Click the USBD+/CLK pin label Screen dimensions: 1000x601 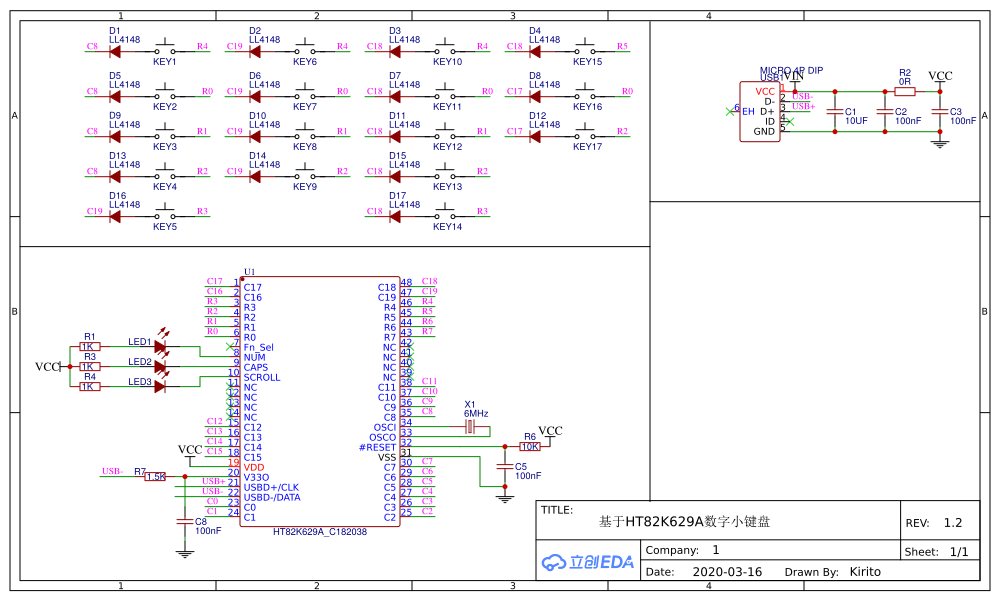(271, 487)
